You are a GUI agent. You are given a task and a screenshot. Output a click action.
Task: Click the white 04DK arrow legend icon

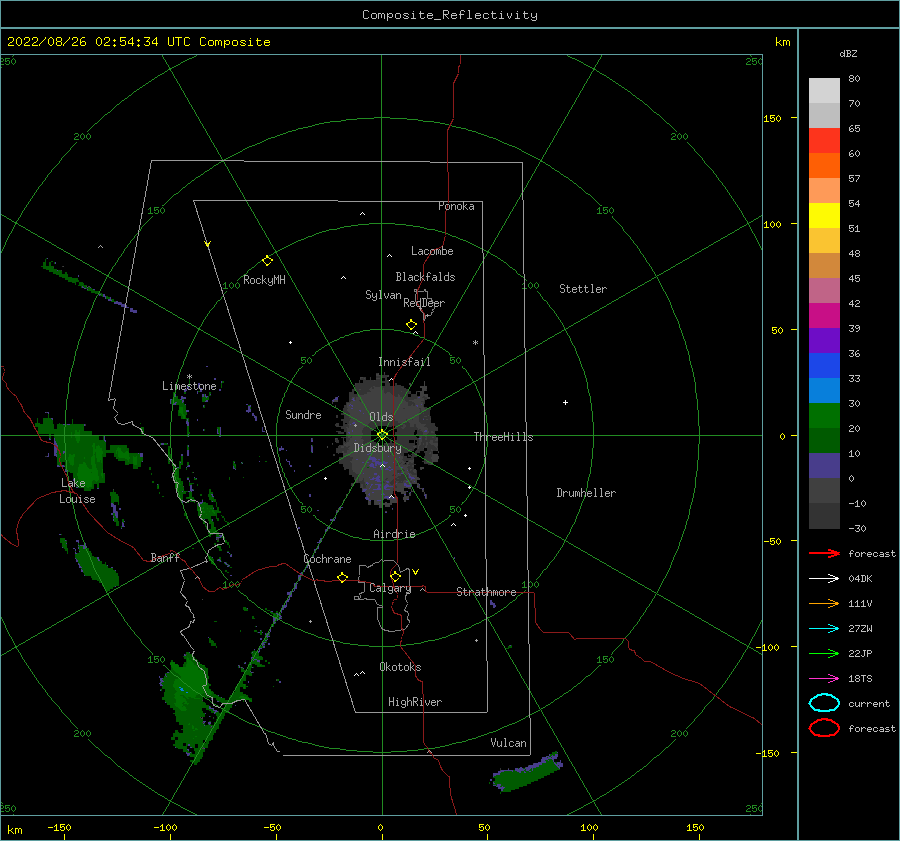point(824,578)
